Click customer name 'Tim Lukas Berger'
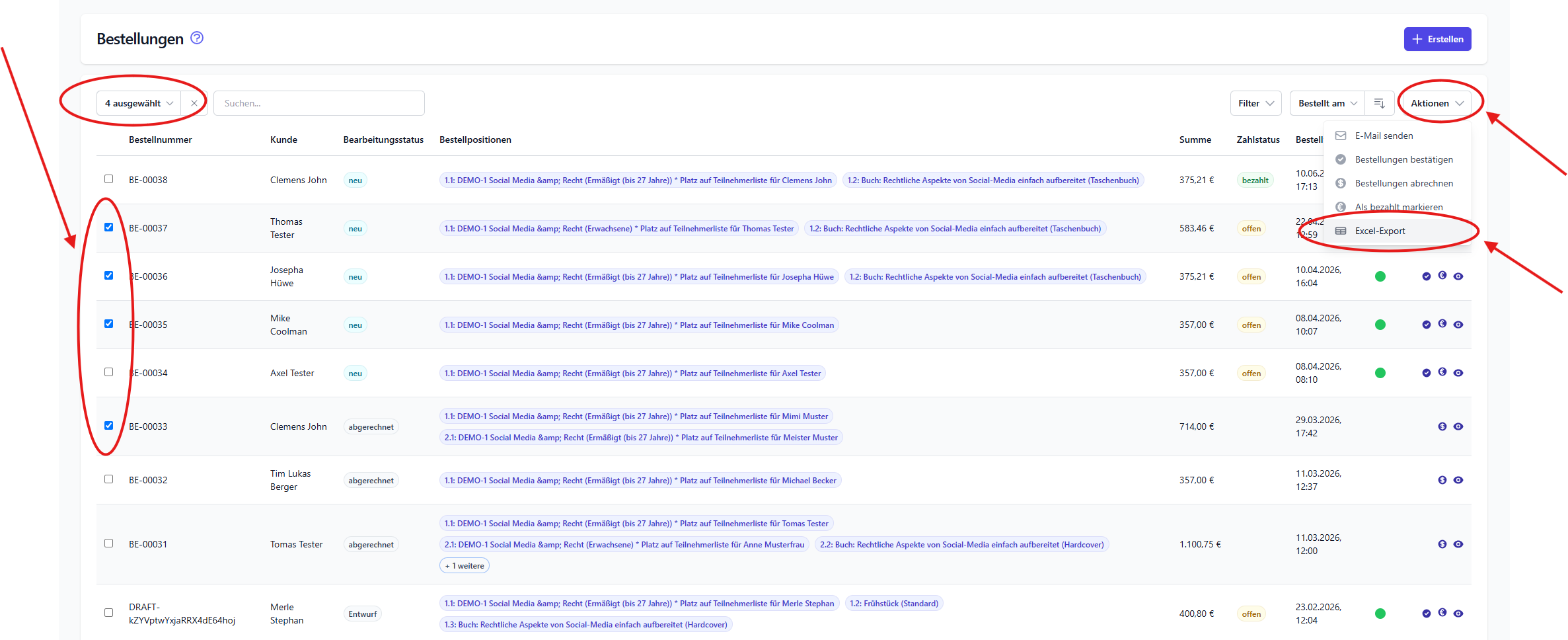The height and width of the screenshot is (640, 1568). click(290, 480)
